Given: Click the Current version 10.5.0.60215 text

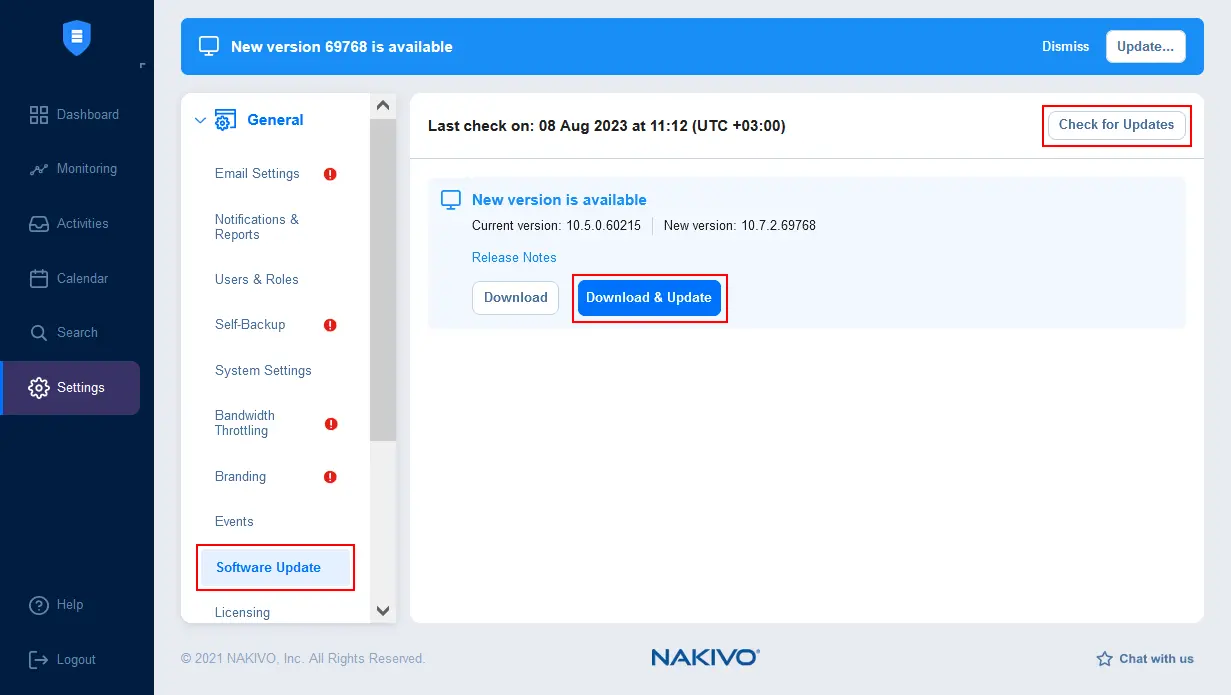Looking at the screenshot, I should click(556, 226).
